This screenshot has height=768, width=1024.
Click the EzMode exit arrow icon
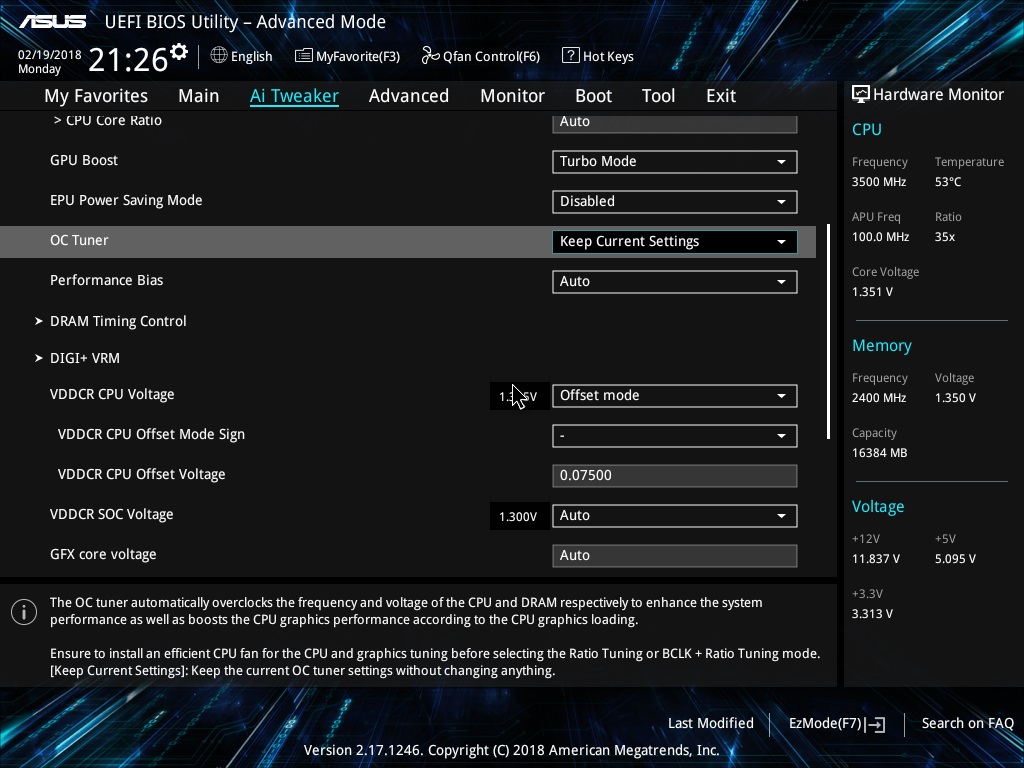point(876,724)
